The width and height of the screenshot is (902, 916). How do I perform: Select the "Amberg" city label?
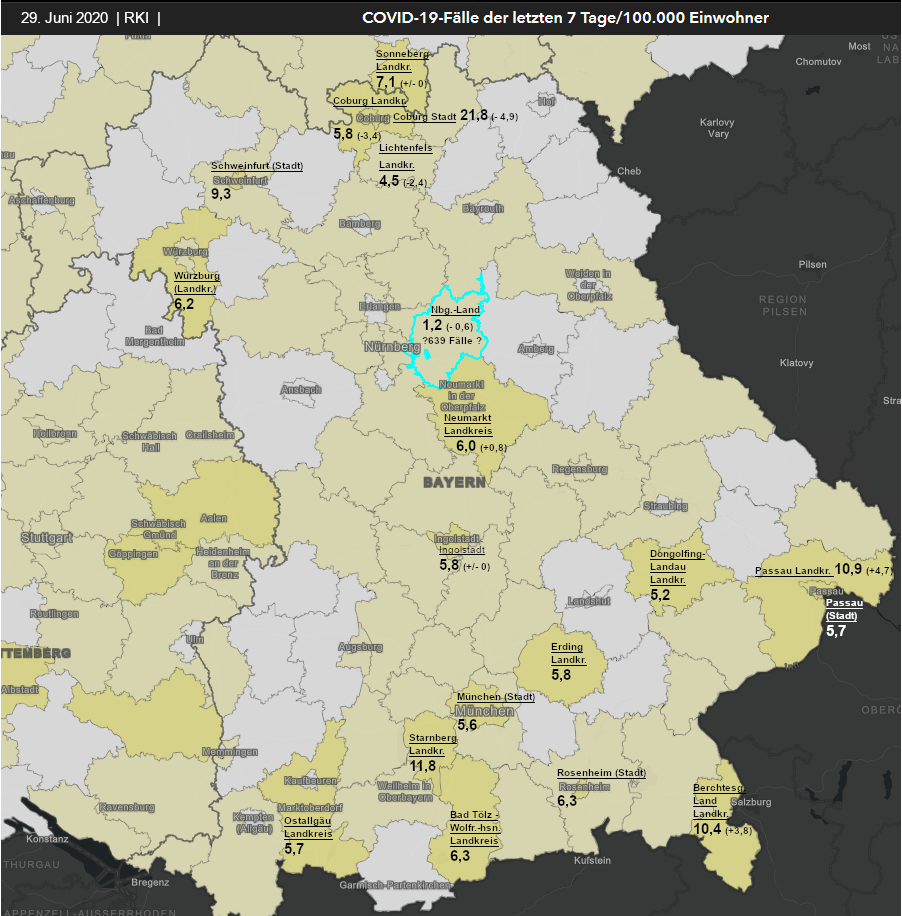(x=536, y=349)
